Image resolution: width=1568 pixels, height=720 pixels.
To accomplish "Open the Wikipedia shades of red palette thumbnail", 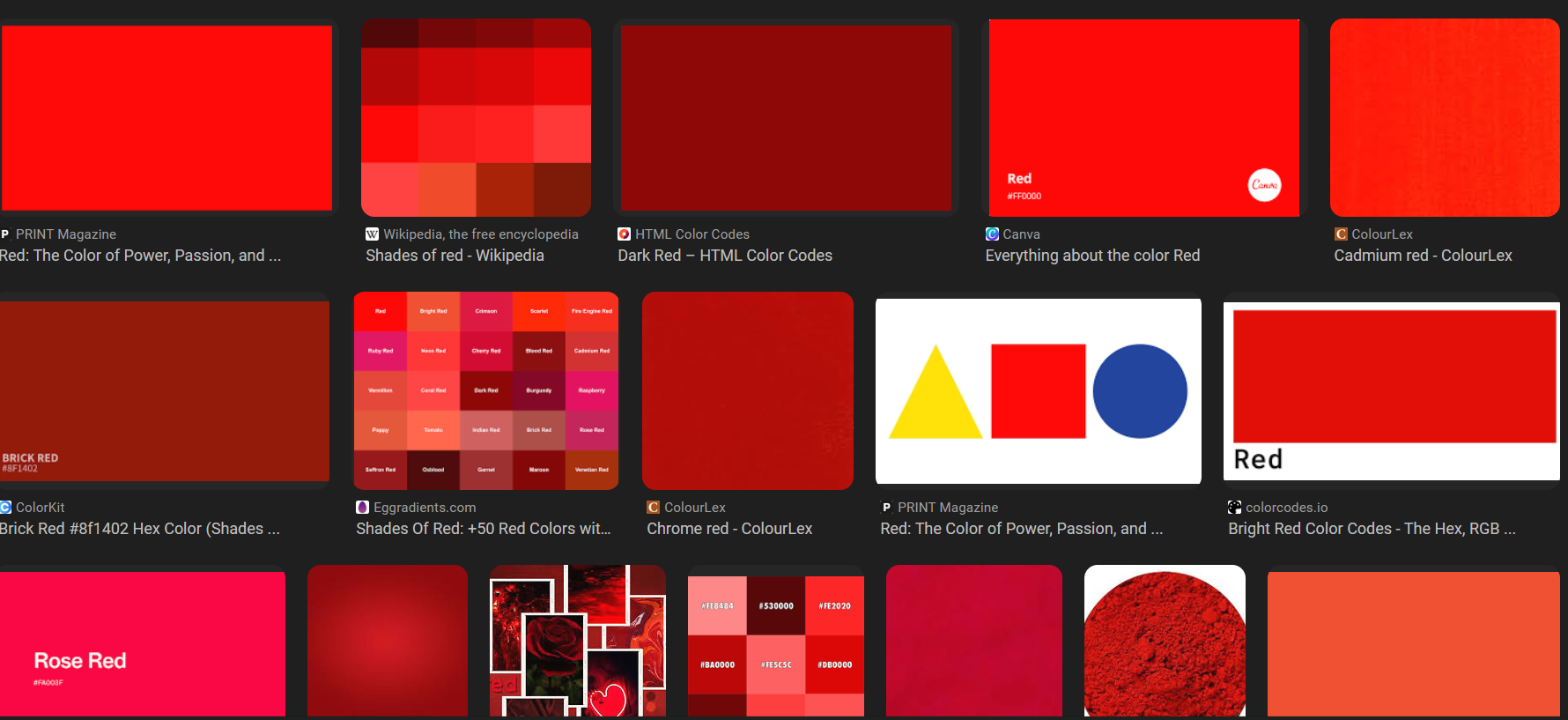I will [x=476, y=117].
